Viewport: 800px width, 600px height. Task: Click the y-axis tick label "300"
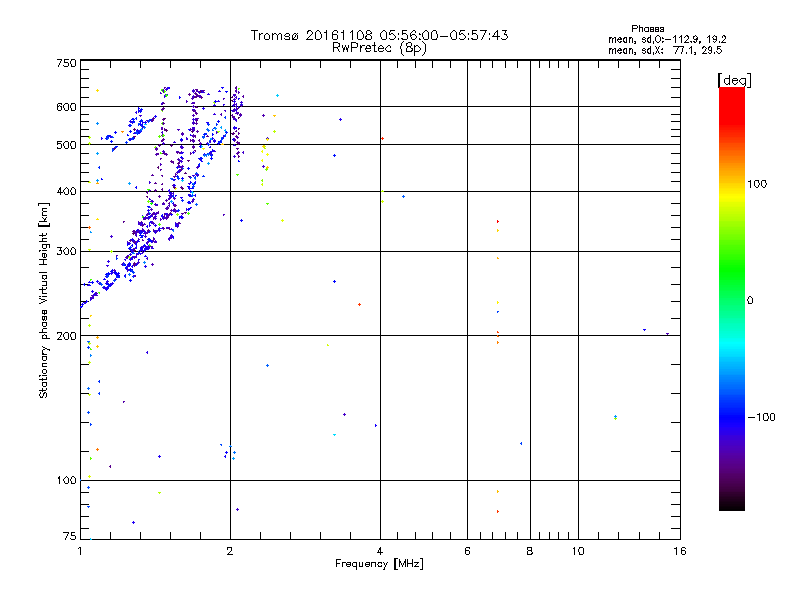tap(66, 252)
